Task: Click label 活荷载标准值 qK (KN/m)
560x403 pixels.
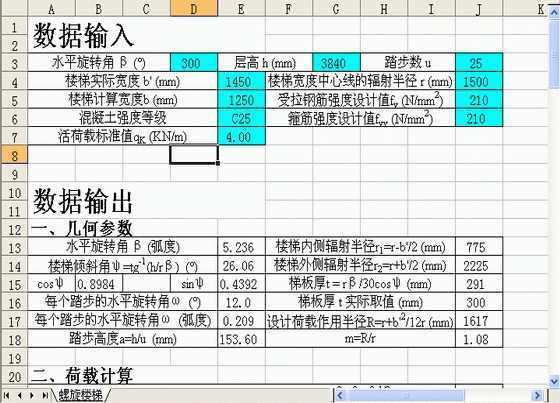Action: (x=122, y=137)
